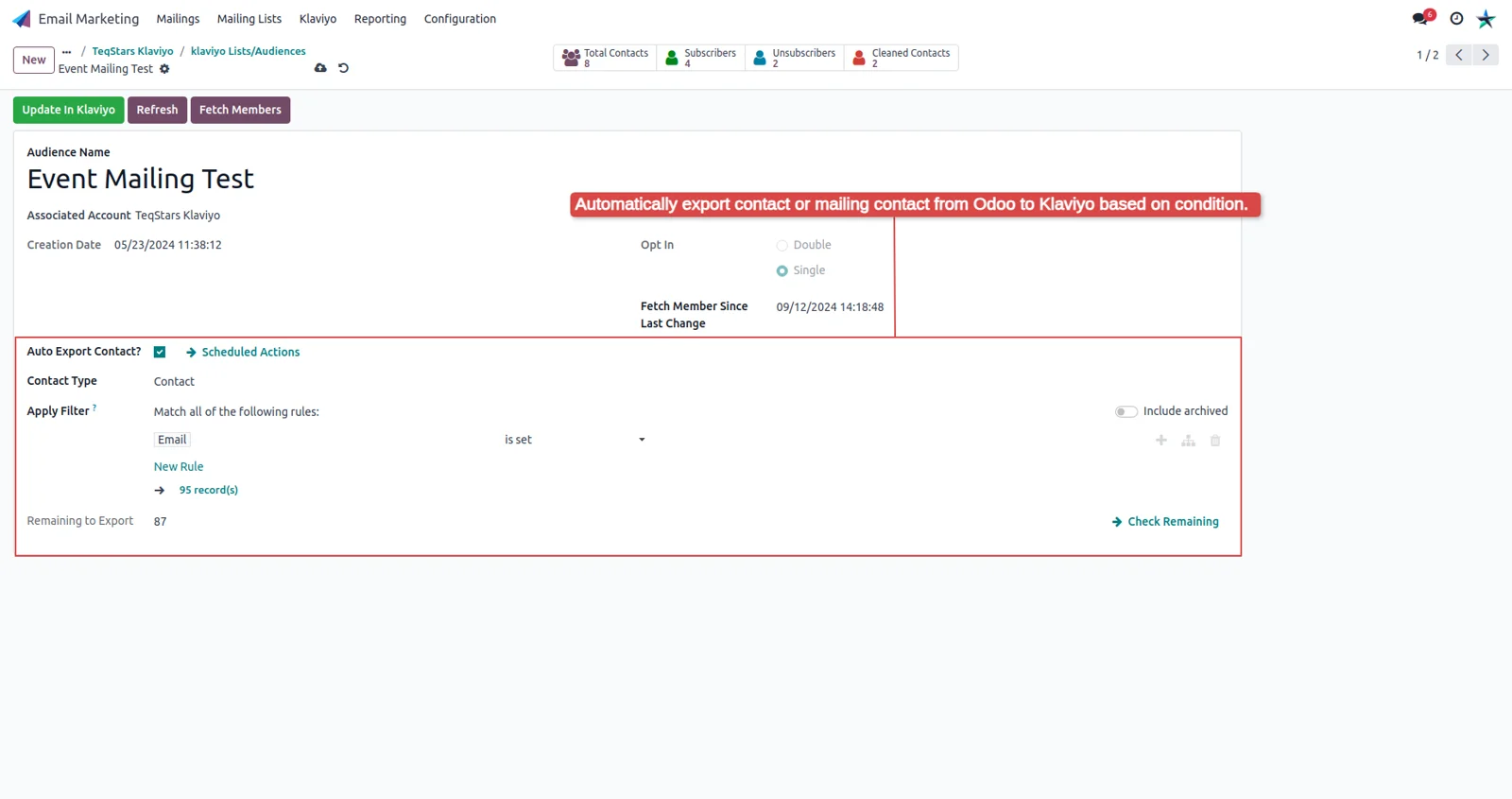This screenshot has height=799, width=1512.
Task: Open the Configuration menu
Action: [x=460, y=19]
